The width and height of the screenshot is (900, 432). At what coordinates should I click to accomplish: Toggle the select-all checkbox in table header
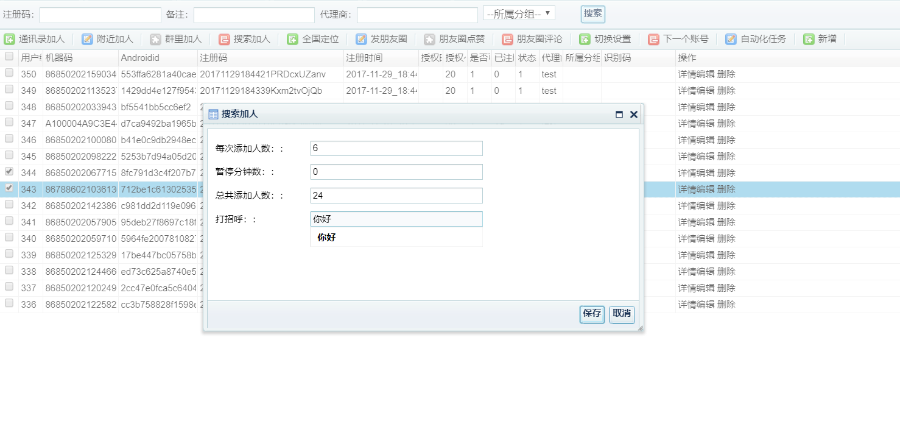click(x=9, y=57)
